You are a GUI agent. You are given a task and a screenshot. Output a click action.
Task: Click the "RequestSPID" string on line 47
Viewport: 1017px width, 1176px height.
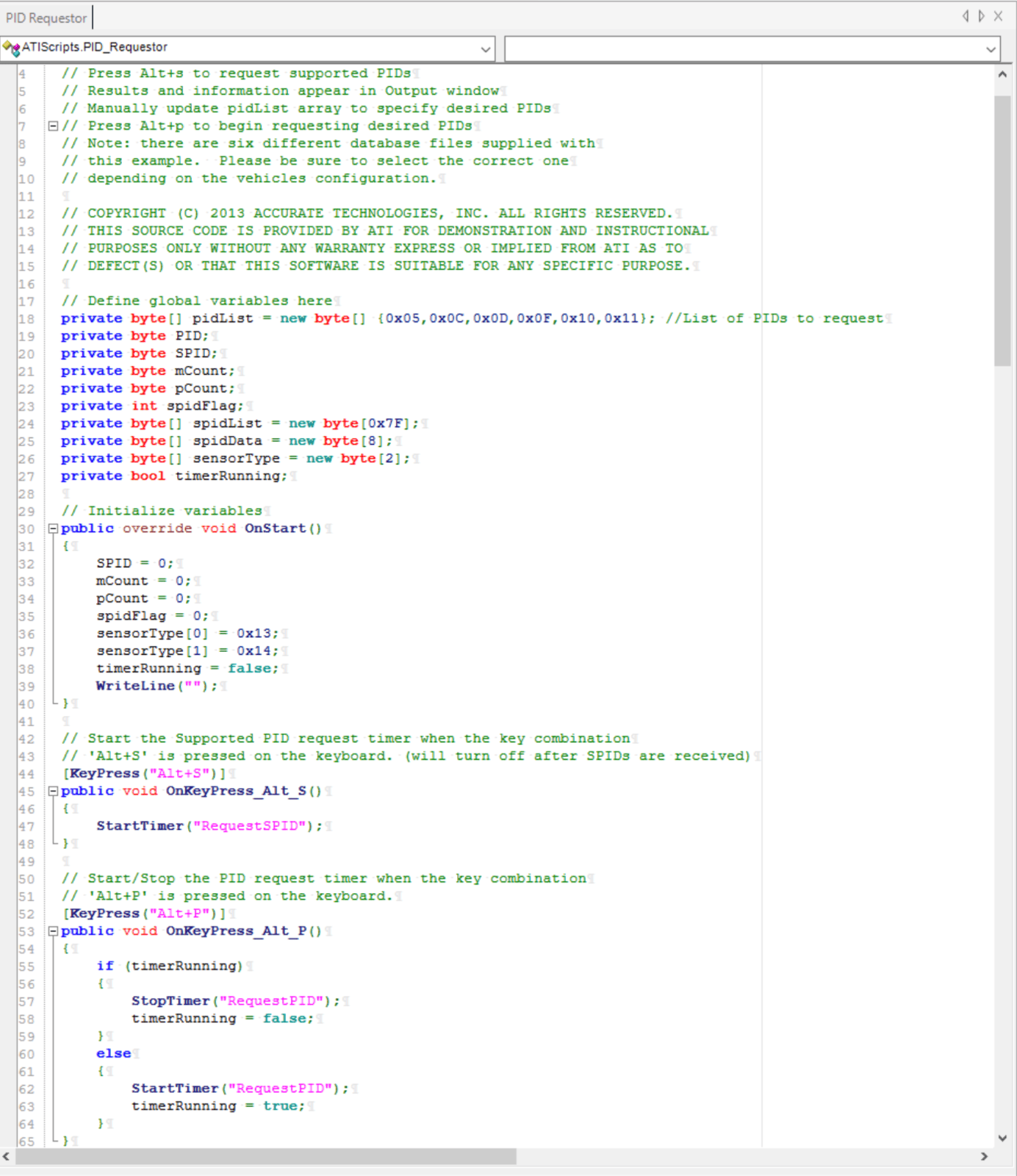[250, 826]
